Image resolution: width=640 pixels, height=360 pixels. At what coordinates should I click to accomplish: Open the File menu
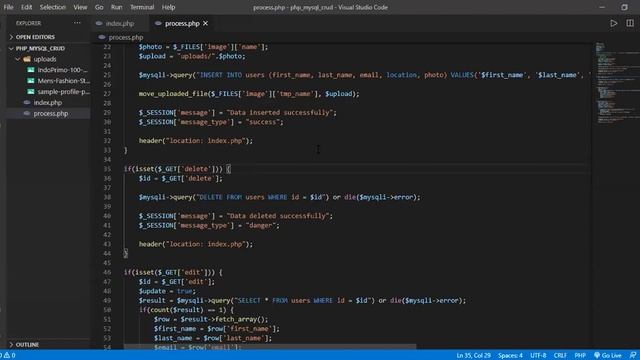[8, 7]
